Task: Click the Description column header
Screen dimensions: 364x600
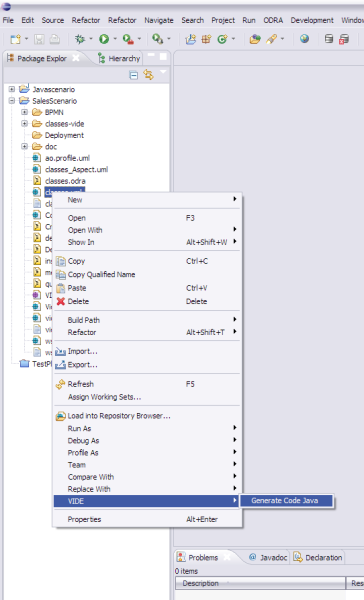Action: 260,583
